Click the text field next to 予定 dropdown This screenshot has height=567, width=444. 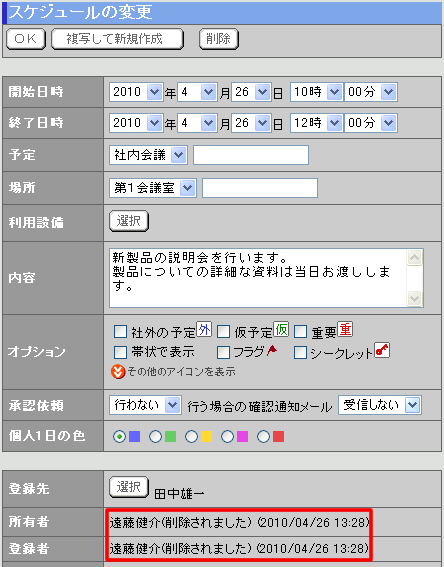click(x=251, y=155)
